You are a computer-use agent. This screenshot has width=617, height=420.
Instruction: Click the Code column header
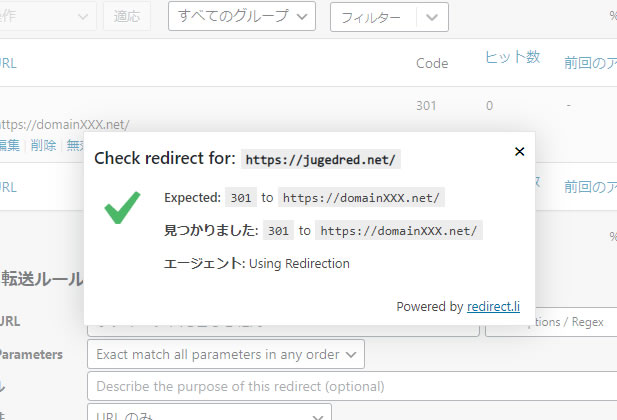pyautogui.click(x=432, y=63)
